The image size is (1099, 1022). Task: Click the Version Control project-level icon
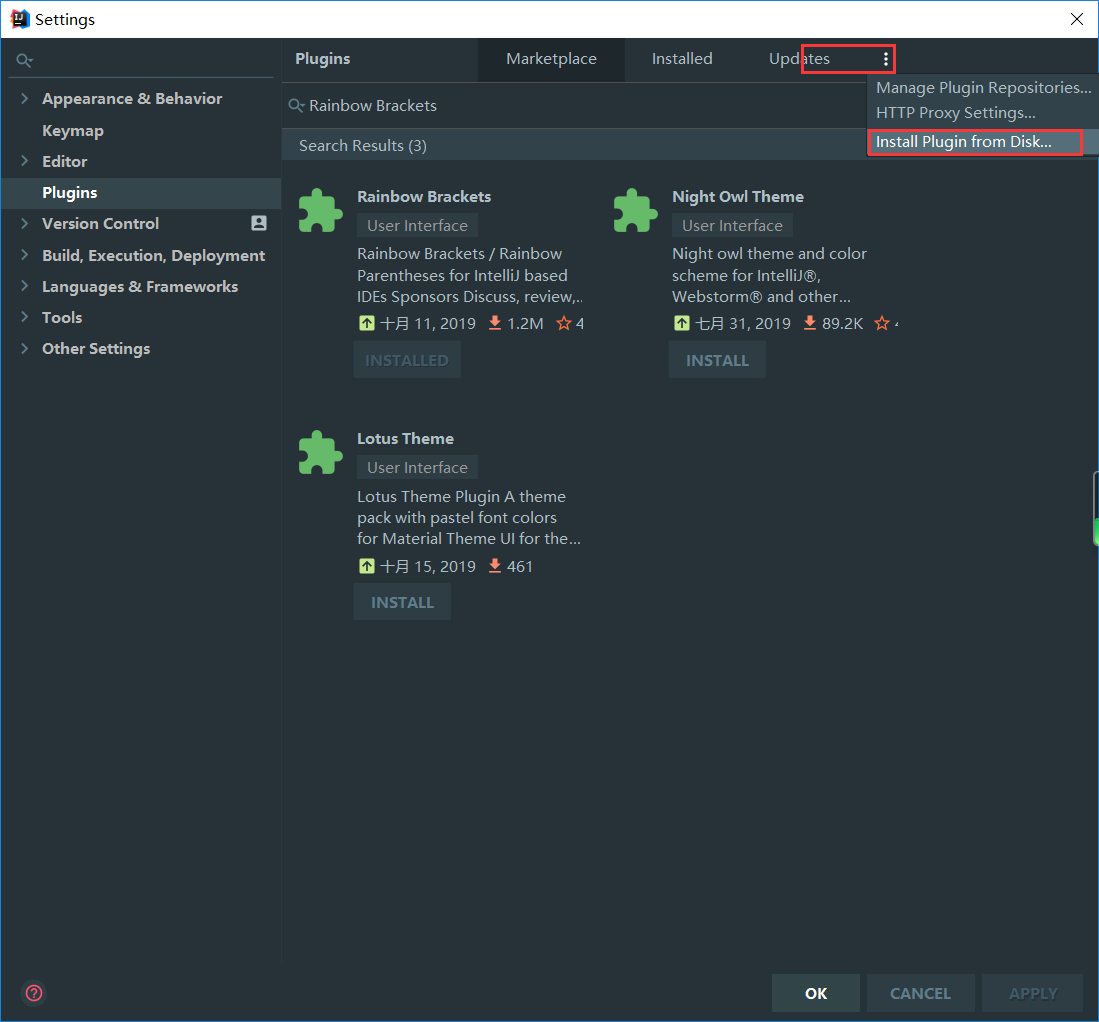(259, 224)
